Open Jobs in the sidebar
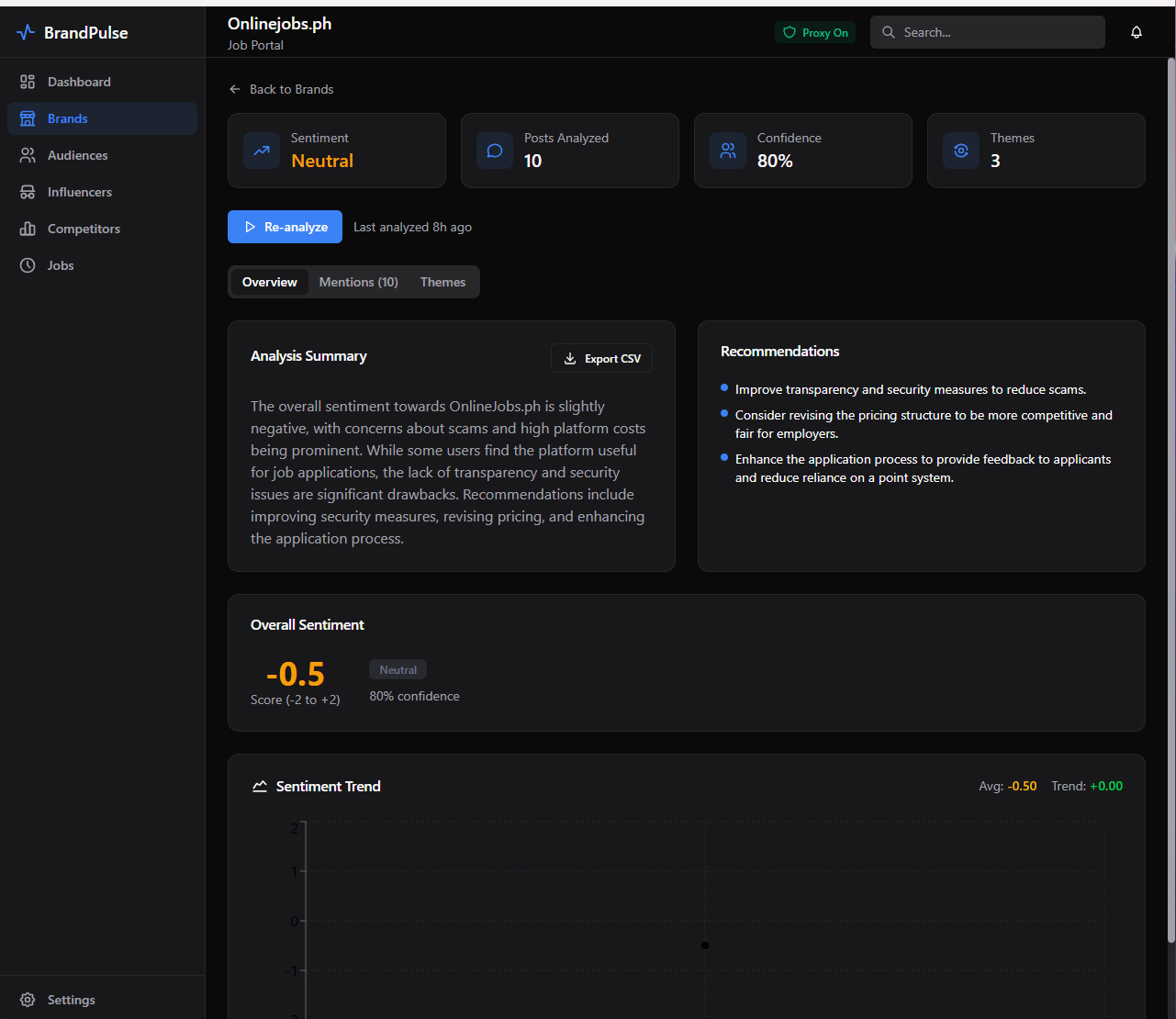The image size is (1176, 1019). pyautogui.click(x=102, y=265)
